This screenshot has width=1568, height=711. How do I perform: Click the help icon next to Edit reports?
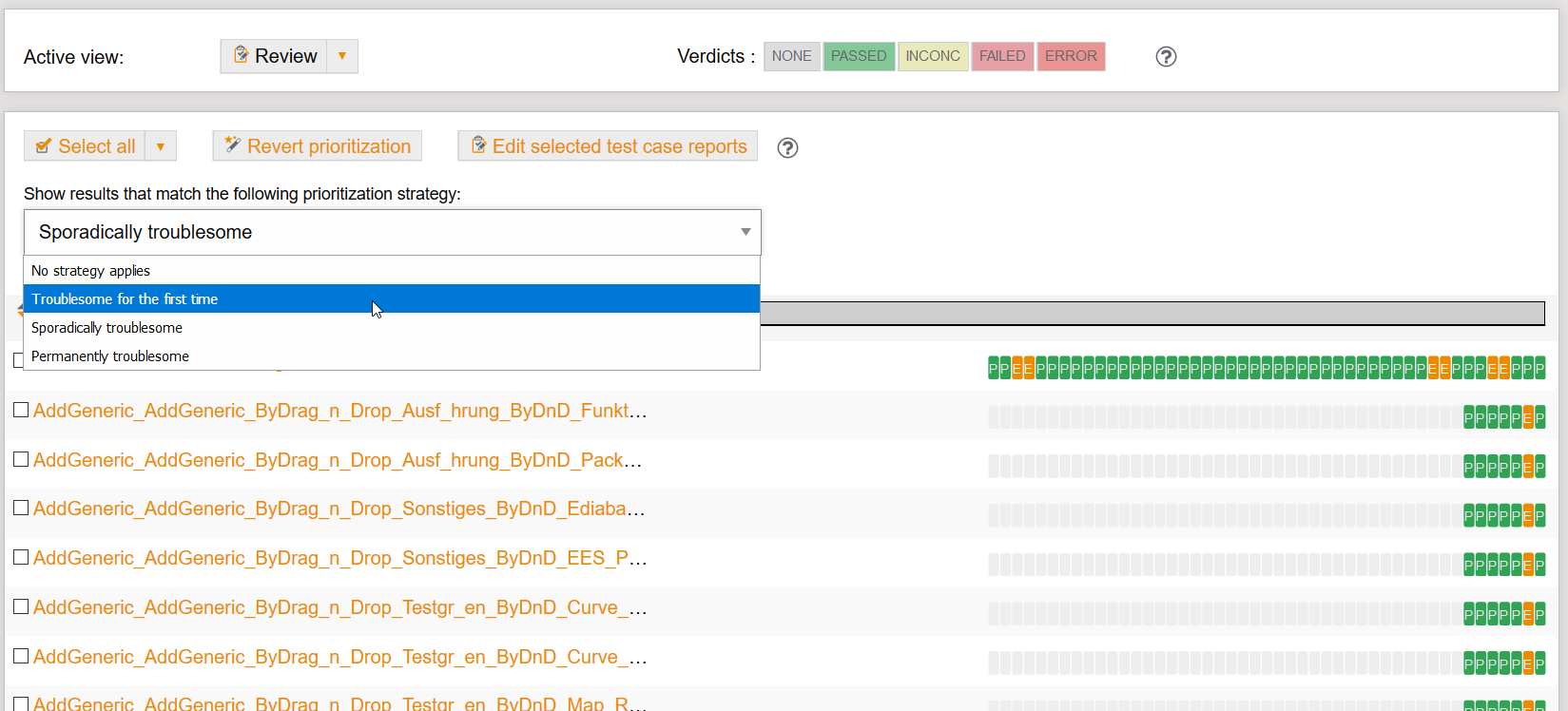coord(787,148)
